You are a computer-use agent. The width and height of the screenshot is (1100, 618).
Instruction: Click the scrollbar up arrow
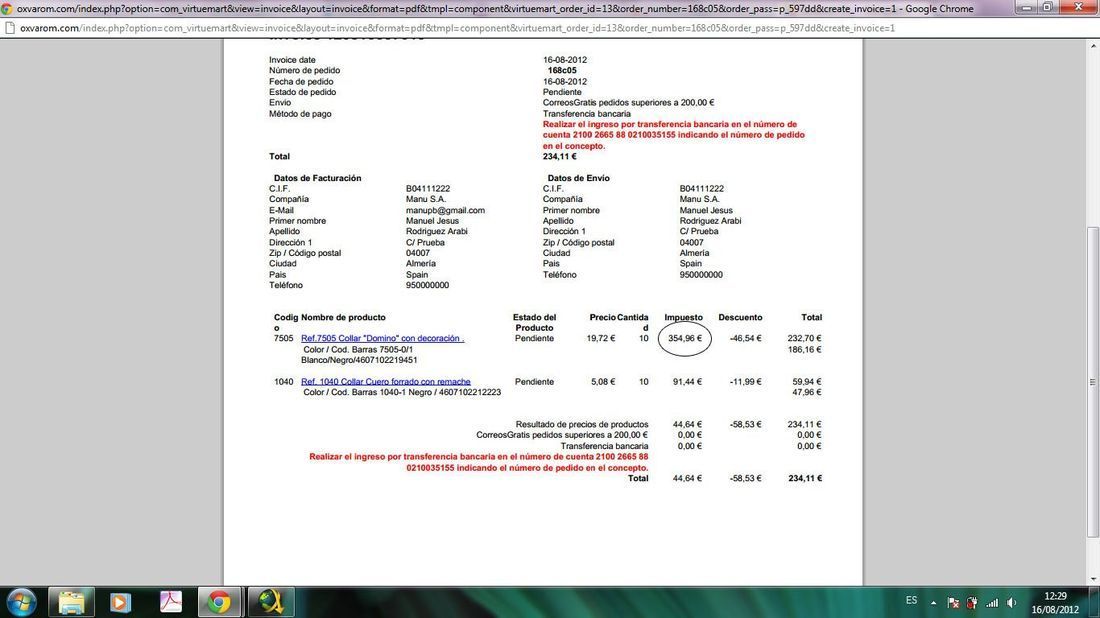[x=1092, y=46]
